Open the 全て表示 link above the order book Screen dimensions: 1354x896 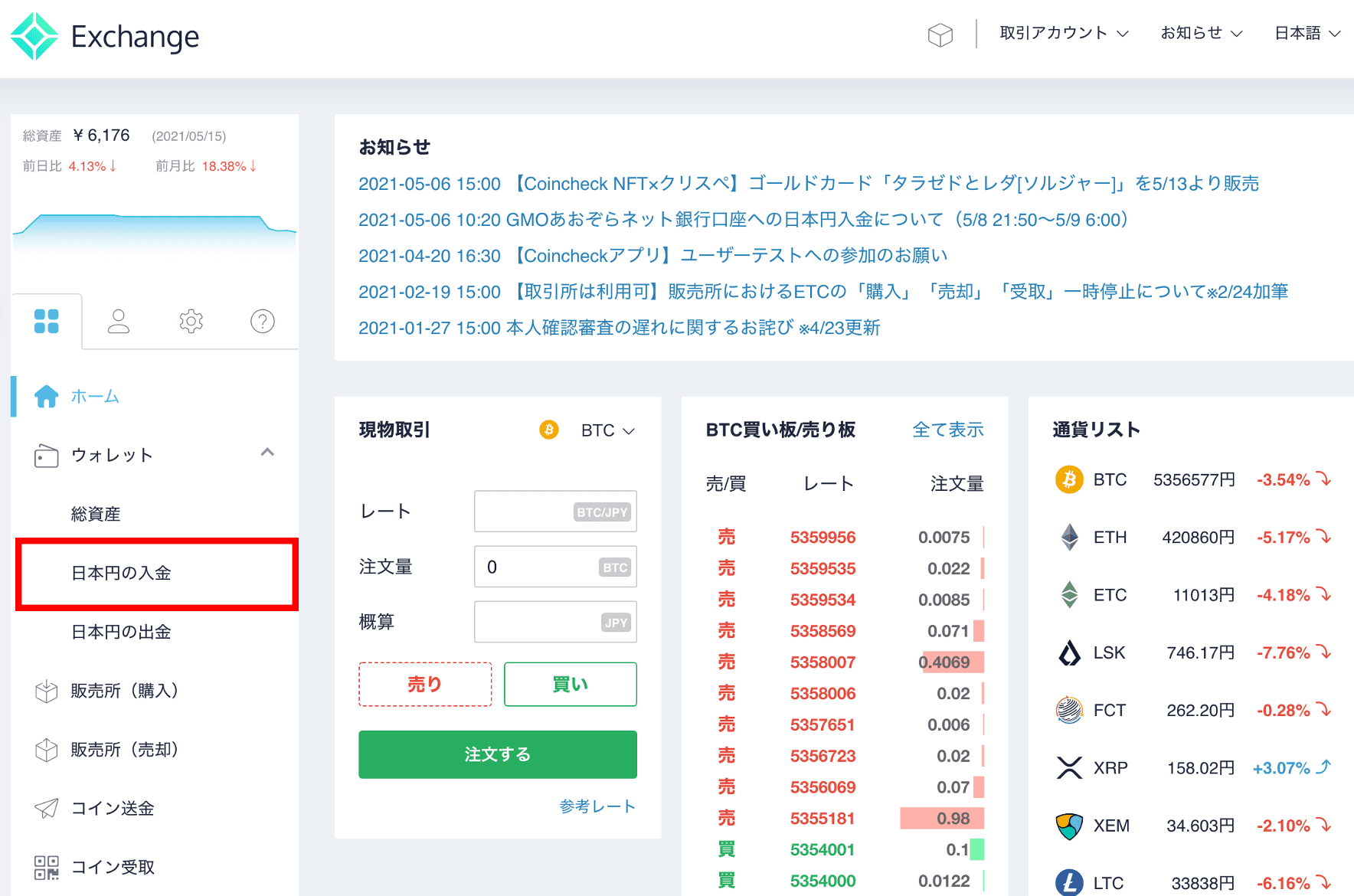(947, 430)
